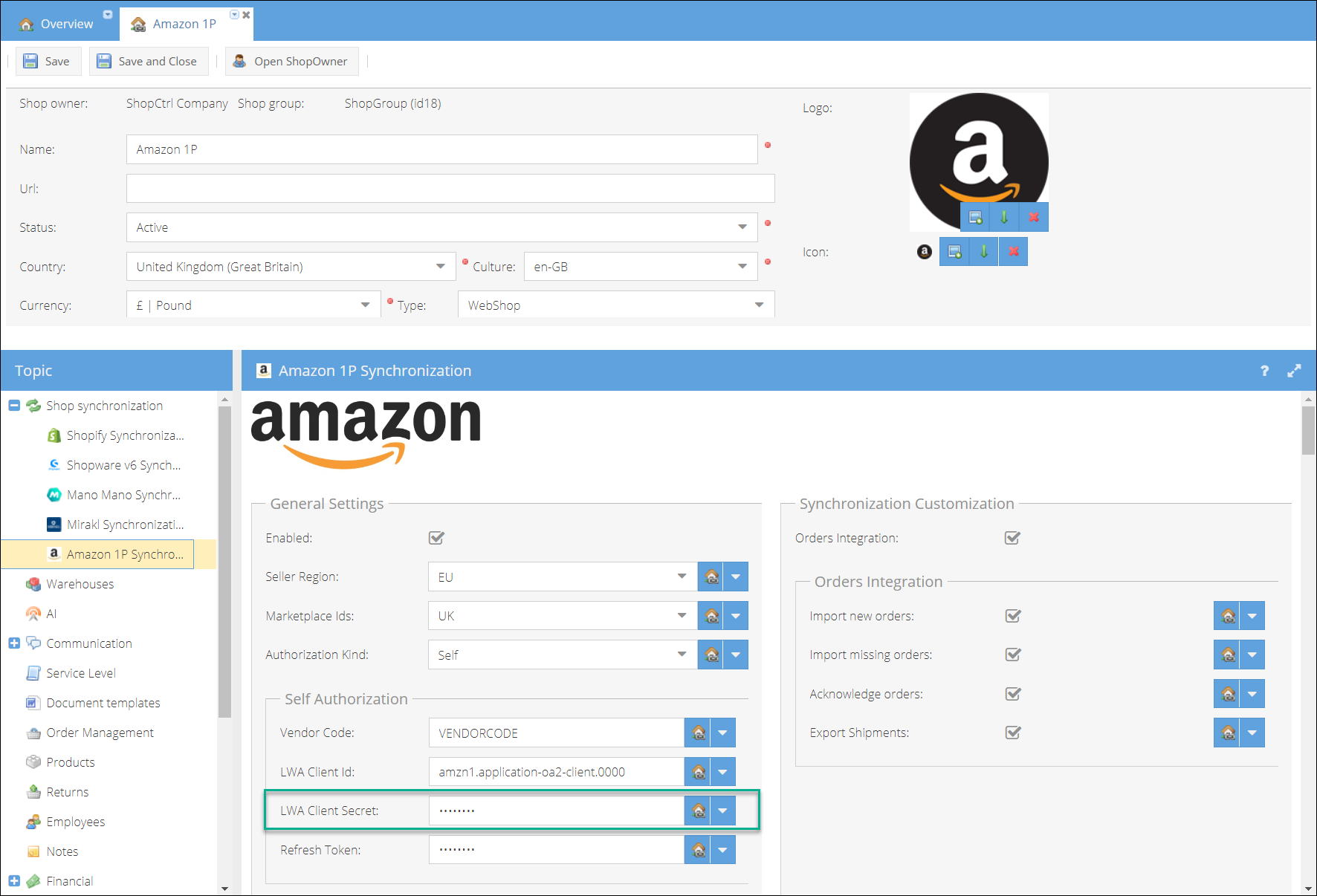Click Save and Close

(x=148, y=62)
